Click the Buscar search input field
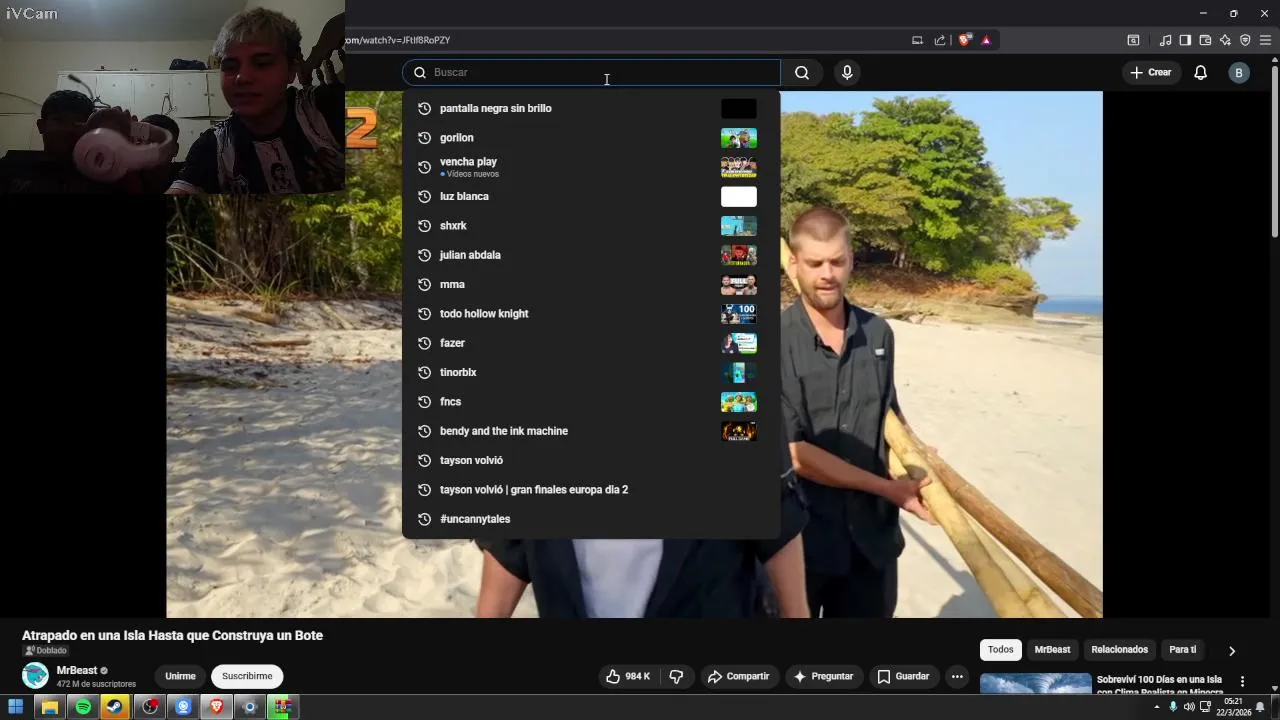Screen dimensions: 1280x720 pos(591,72)
